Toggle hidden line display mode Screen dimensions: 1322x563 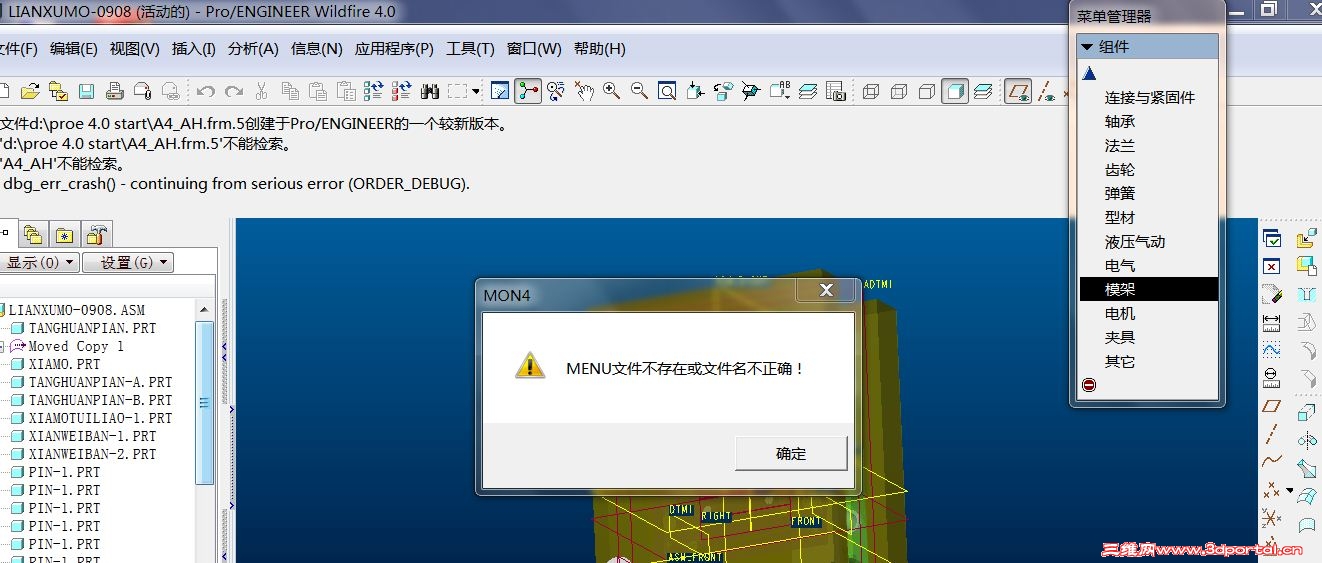tap(898, 91)
